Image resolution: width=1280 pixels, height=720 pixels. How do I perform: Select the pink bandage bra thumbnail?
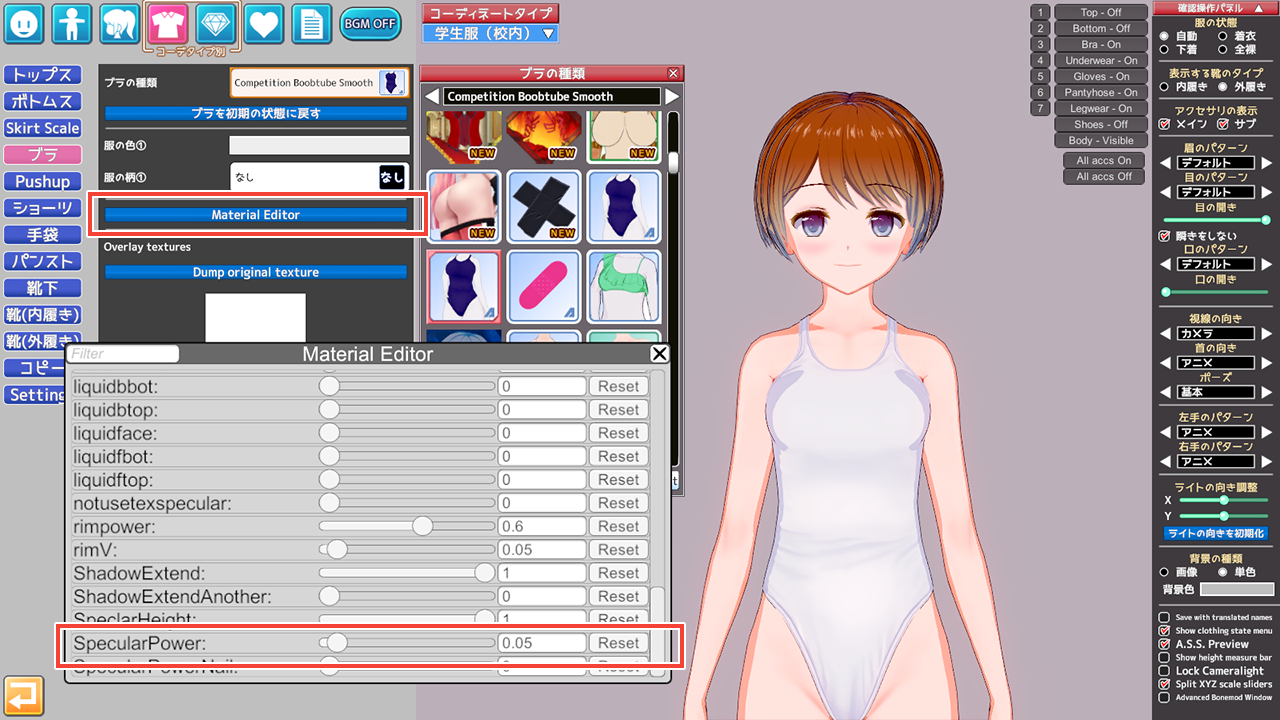(x=543, y=286)
